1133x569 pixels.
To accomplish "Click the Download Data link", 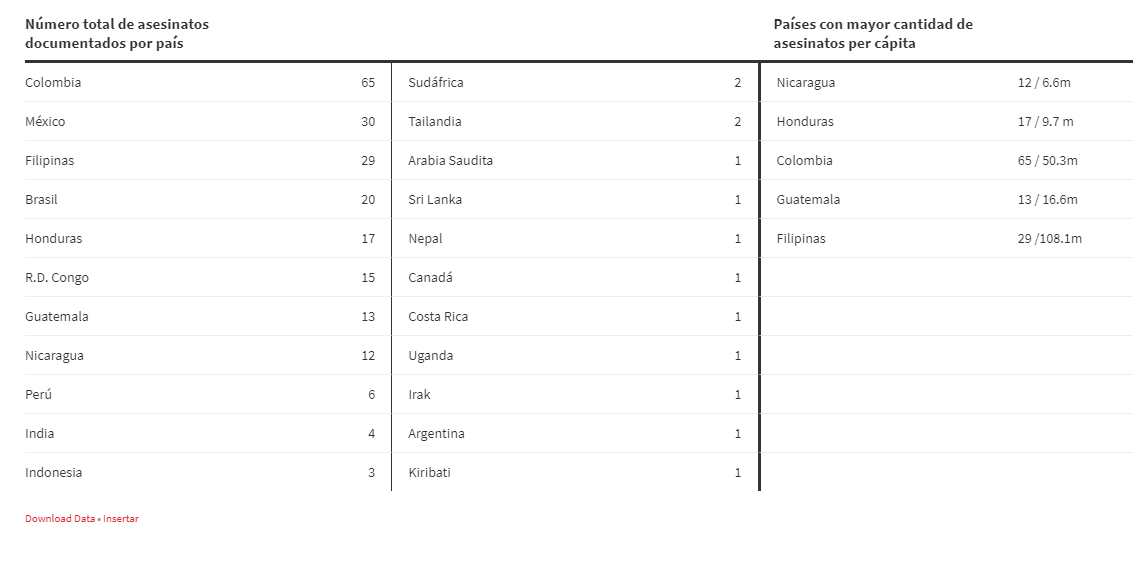I will tap(60, 519).
